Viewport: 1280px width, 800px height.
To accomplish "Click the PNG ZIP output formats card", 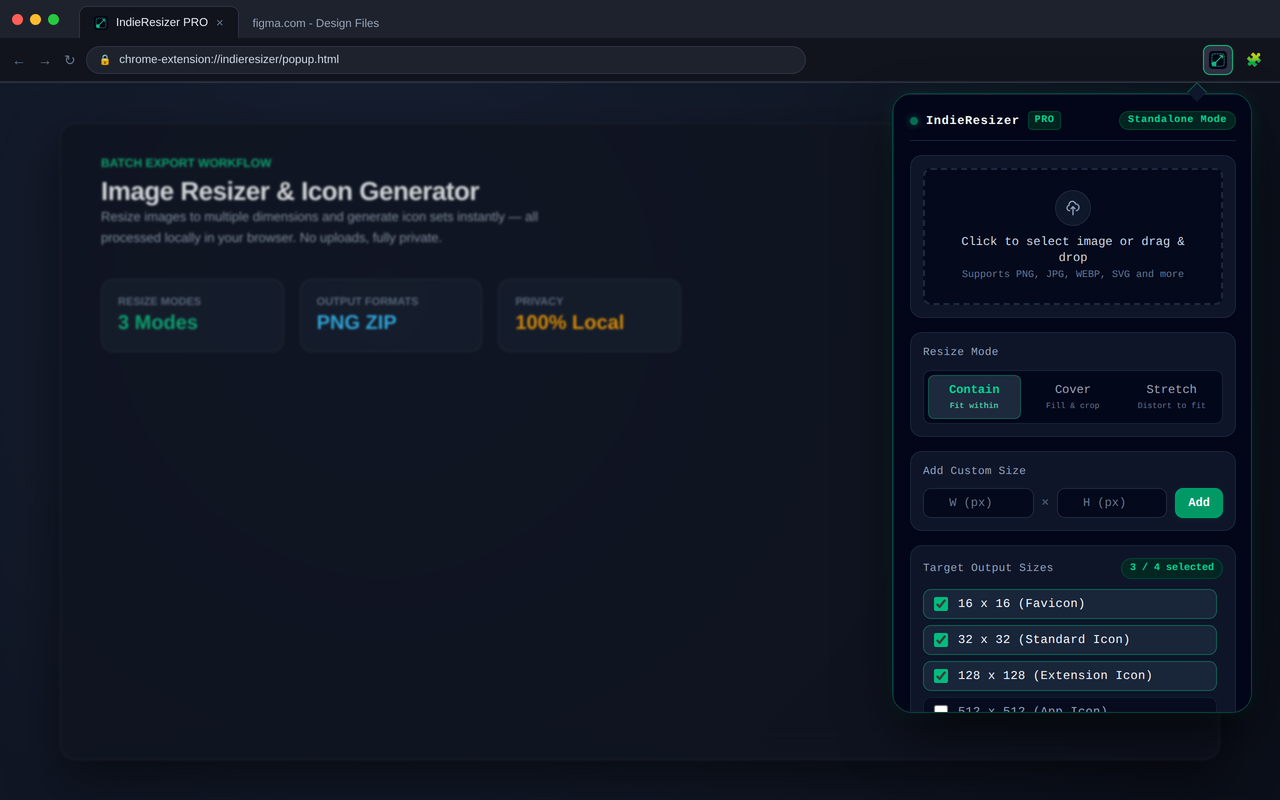I will [x=391, y=315].
